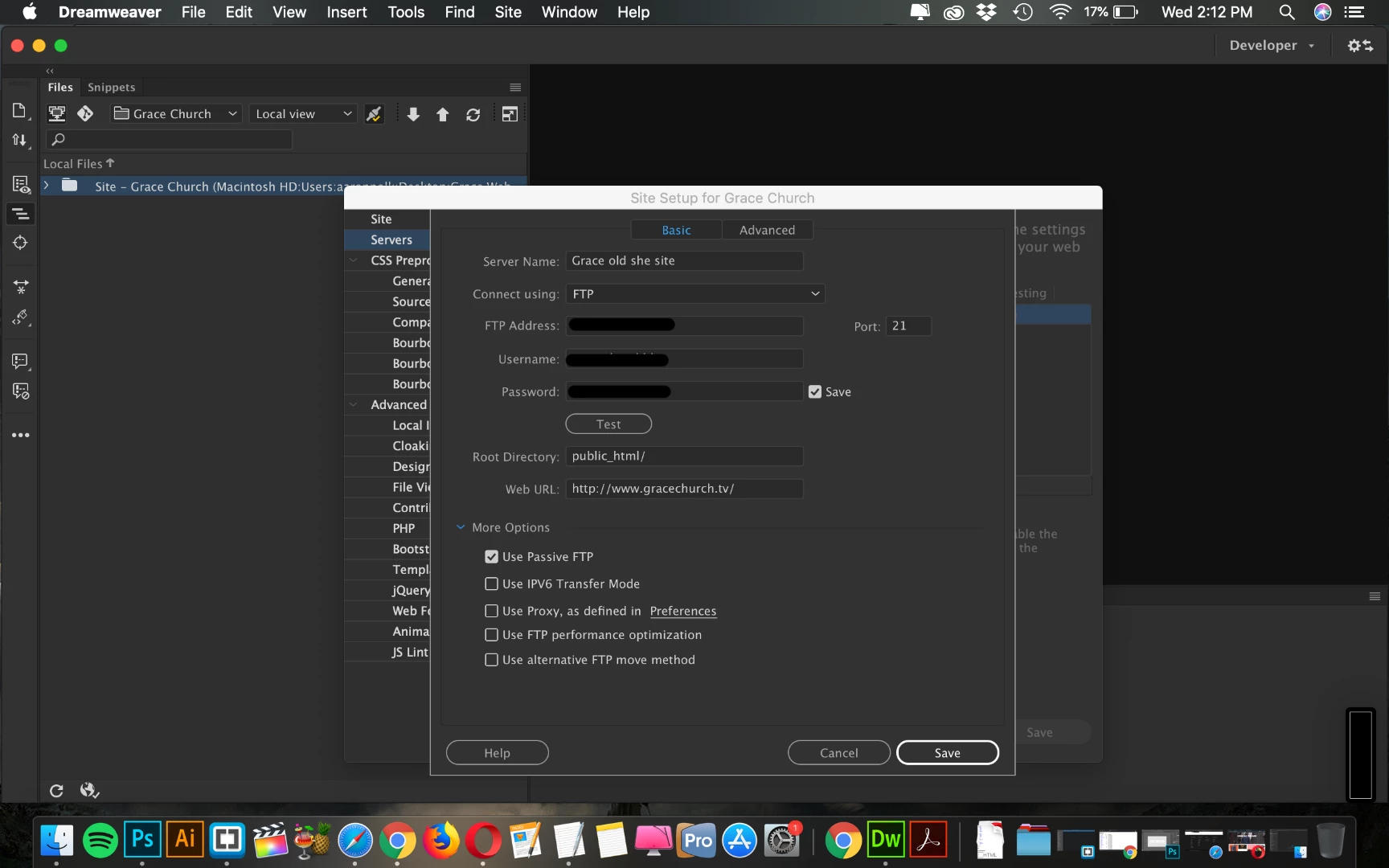Screen dimensions: 1389x868
Task: Expand the Site - Grace Church folder arrow
Action: (47, 186)
